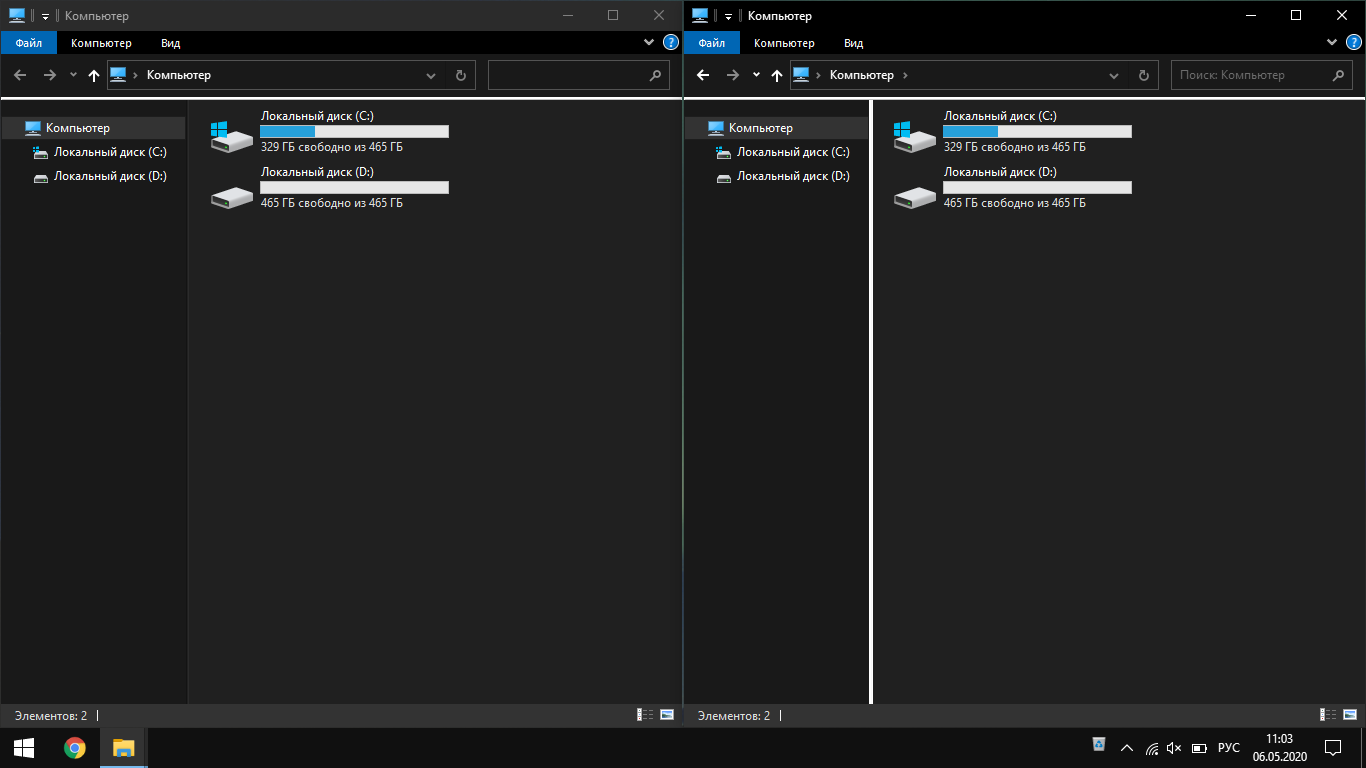Expand address history dropdown in left window
1366x768 pixels.
pos(431,75)
